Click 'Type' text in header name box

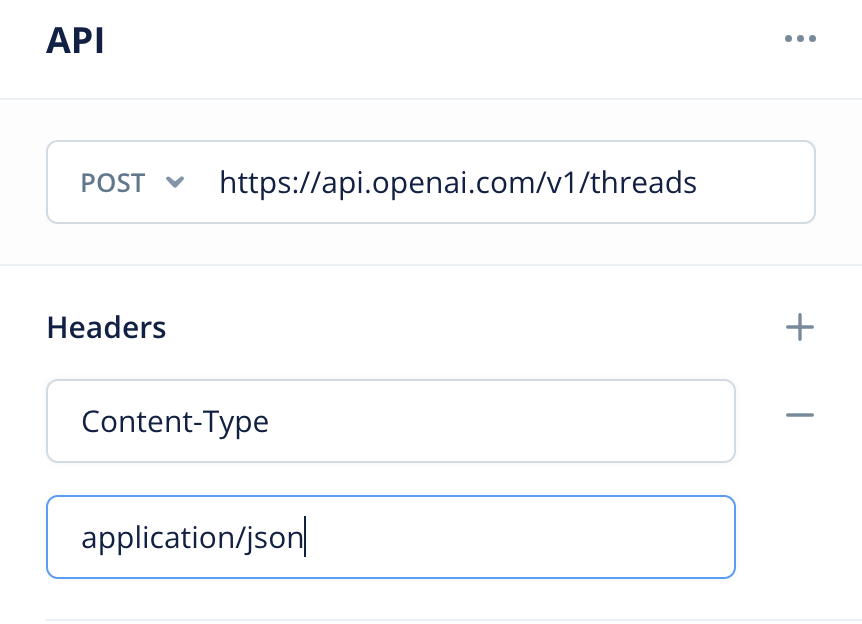tap(235, 423)
